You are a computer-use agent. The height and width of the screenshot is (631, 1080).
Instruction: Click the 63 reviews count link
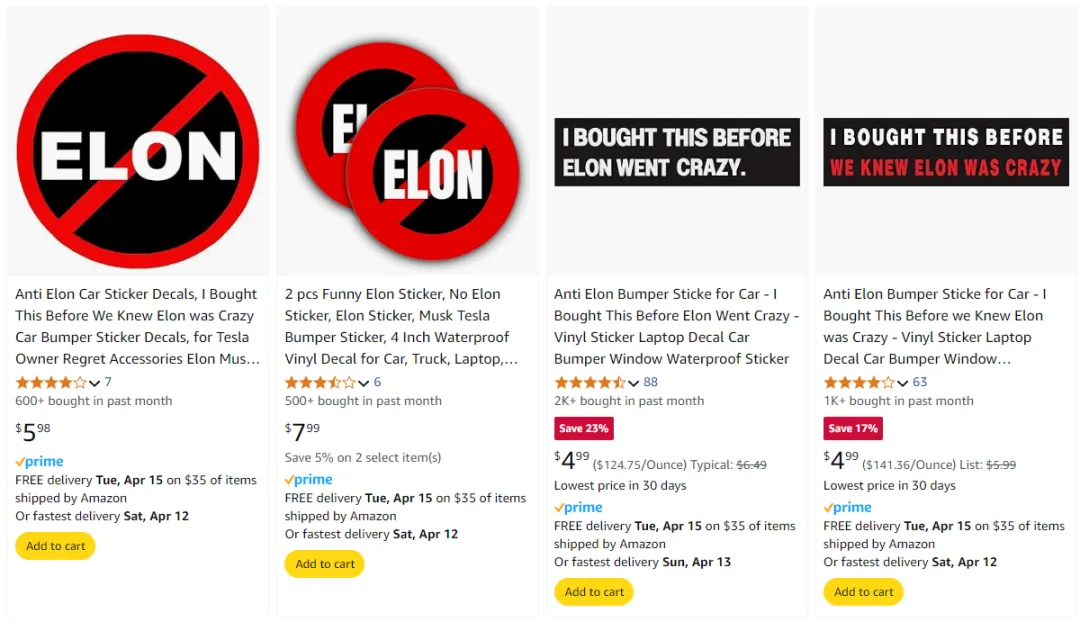coord(920,382)
